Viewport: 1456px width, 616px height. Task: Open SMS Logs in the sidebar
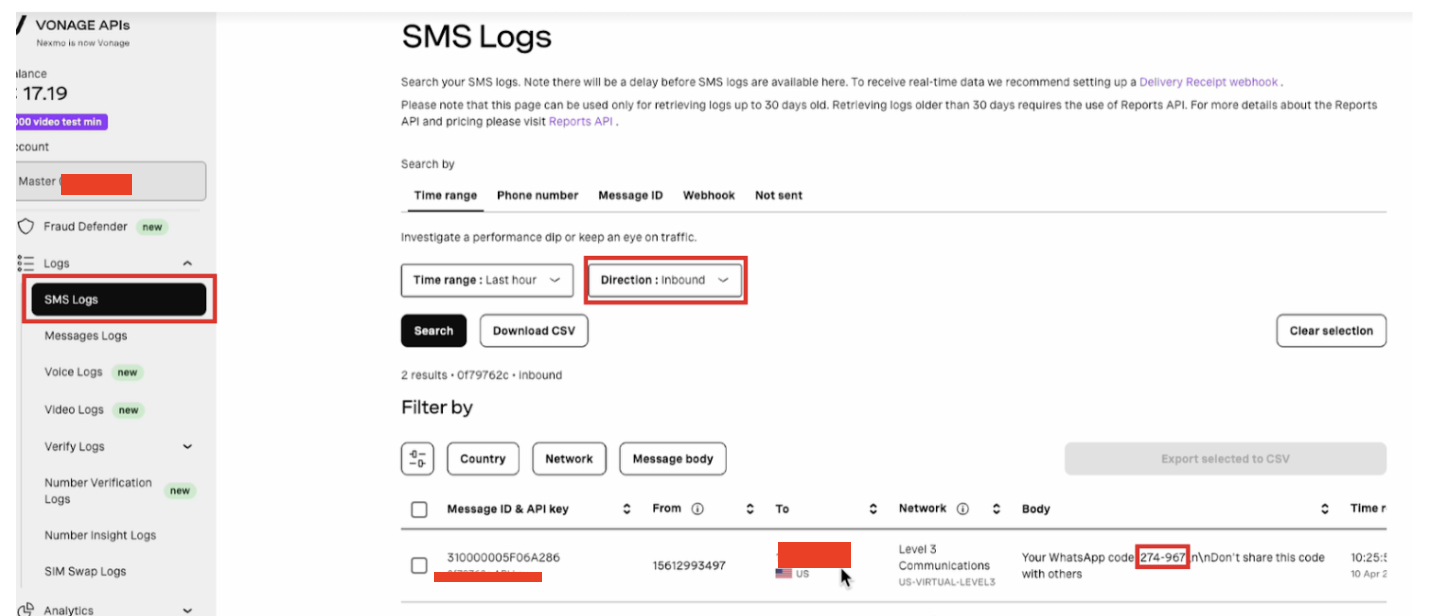[x=119, y=300]
